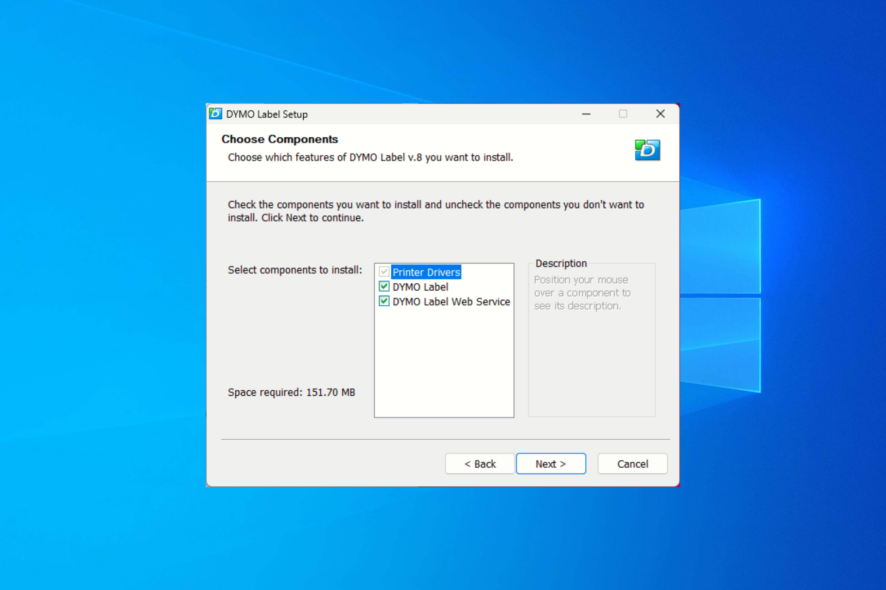Viewport: 886px width, 590px height.
Task: Uncheck the DYMO Label checkbox
Action: (384, 287)
